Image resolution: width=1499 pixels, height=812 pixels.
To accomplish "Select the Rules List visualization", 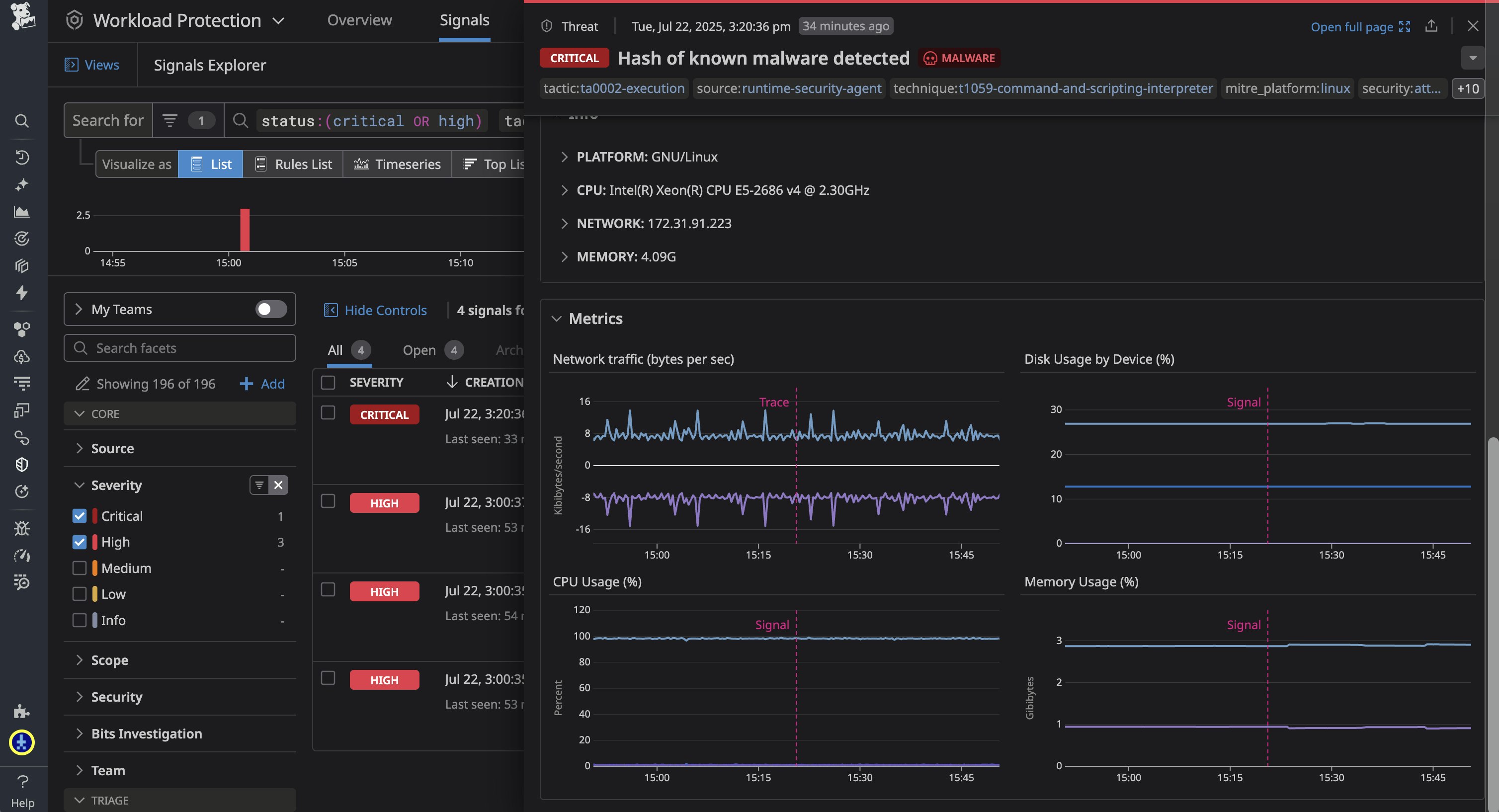I will pos(293,164).
